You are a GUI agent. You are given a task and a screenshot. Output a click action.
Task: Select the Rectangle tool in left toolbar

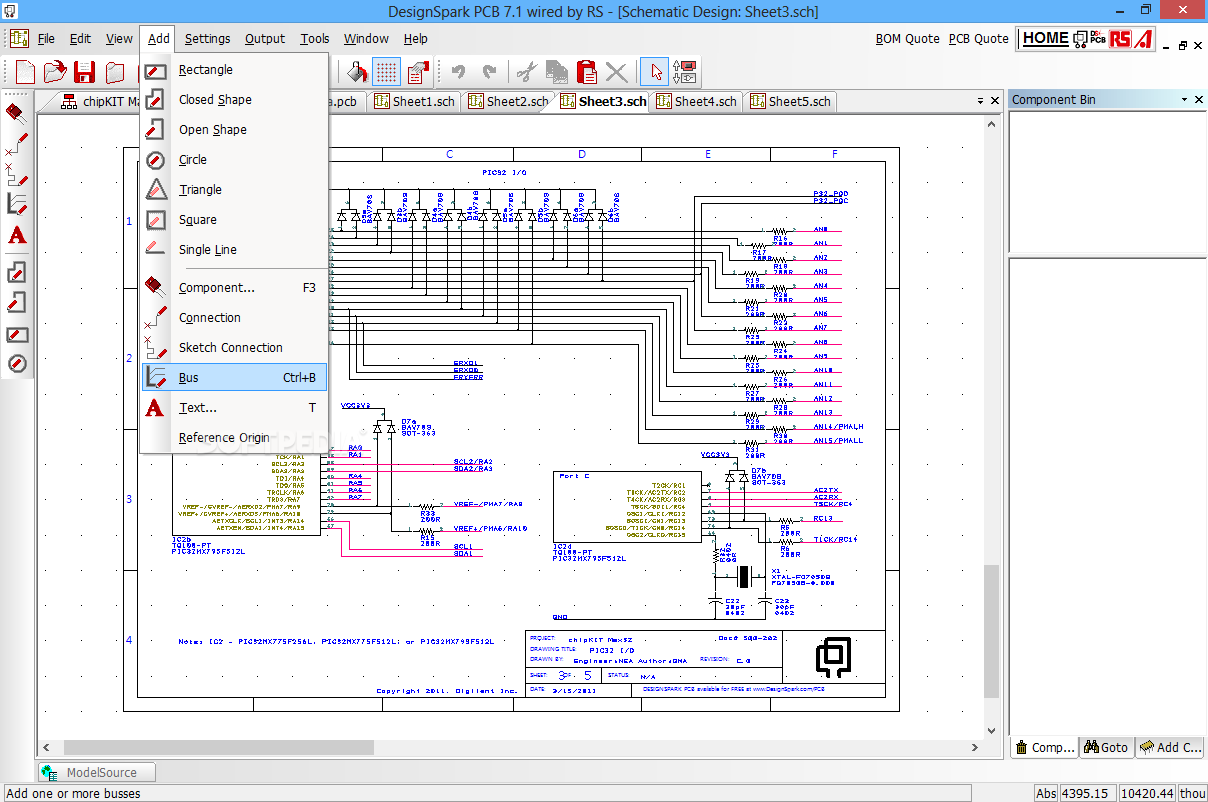pos(17,333)
